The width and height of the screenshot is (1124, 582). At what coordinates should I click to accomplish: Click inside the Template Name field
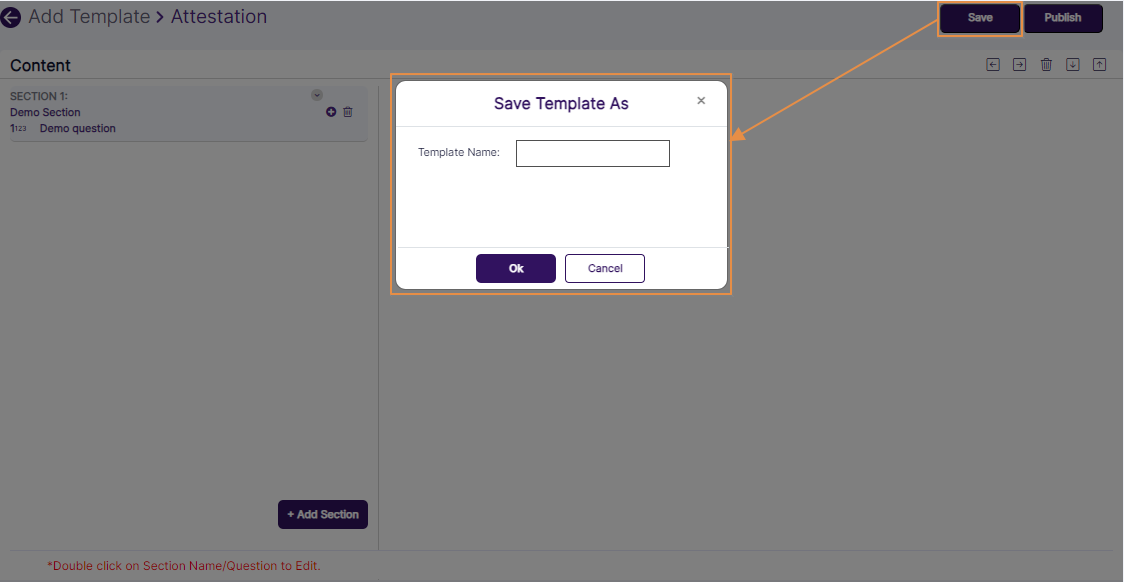tap(592, 153)
